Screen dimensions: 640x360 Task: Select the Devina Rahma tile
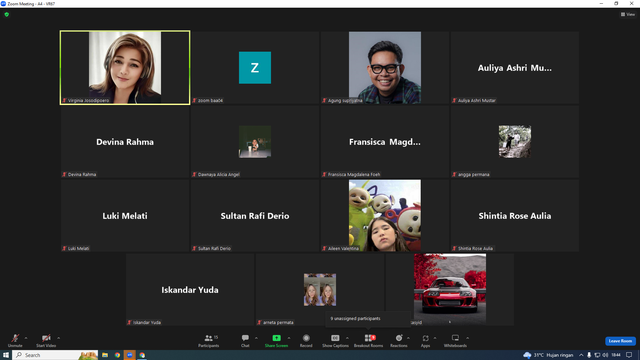[125, 142]
